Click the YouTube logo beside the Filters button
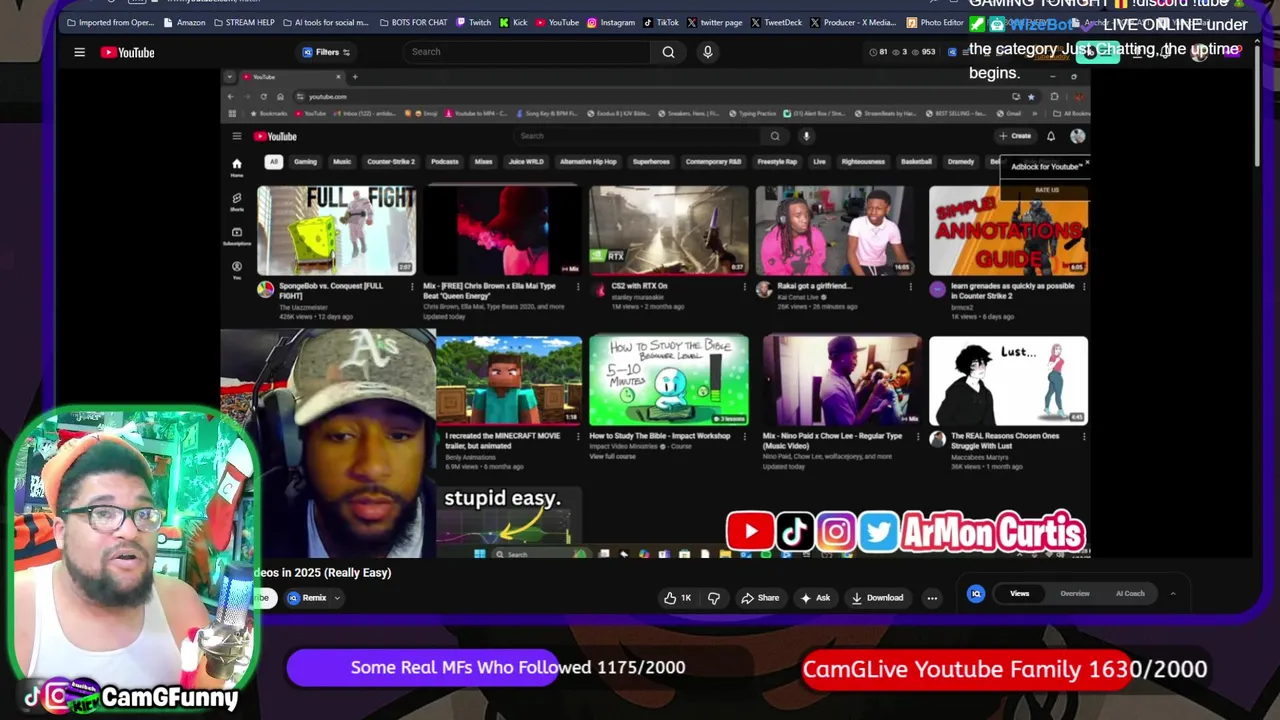 click(127, 52)
